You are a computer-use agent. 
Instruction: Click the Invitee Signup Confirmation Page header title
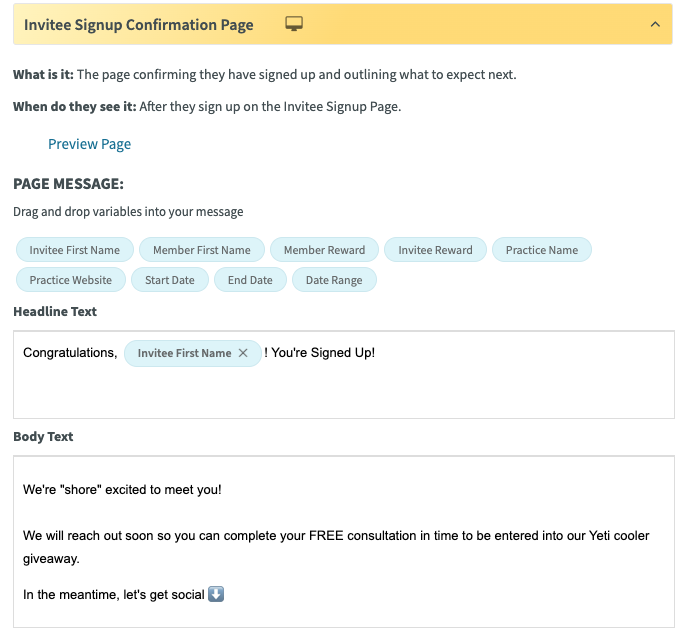click(x=138, y=24)
